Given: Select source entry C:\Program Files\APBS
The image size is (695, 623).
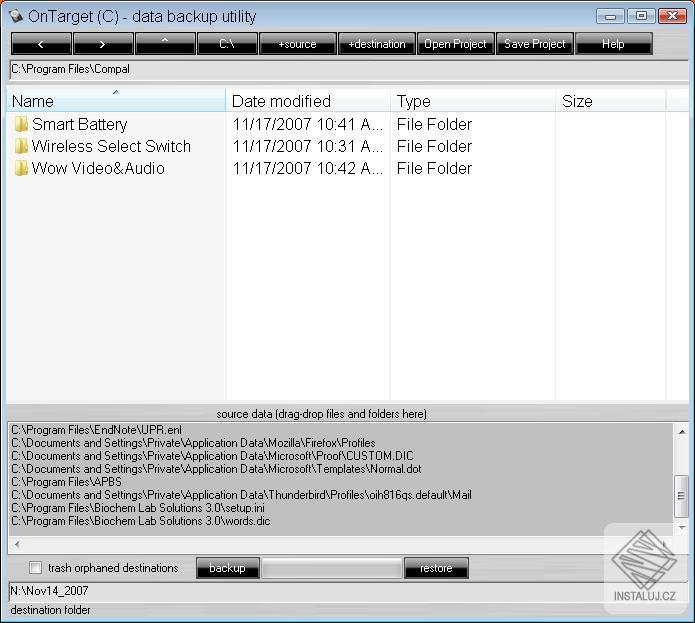Looking at the screenshot, I should (66, 482).
